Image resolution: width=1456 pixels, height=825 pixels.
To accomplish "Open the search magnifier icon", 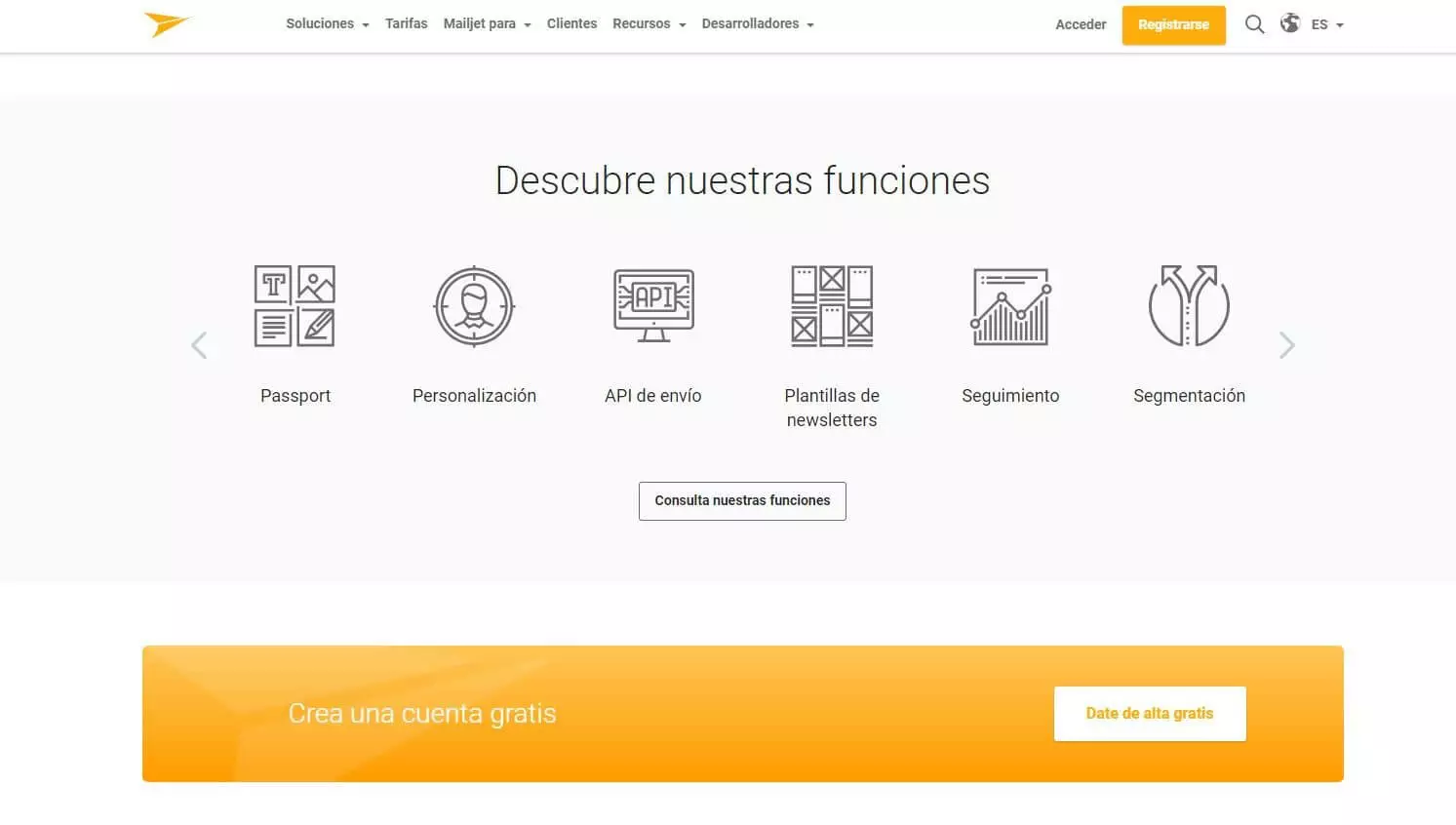I will pyautogui.click(x=1254, y=24).
